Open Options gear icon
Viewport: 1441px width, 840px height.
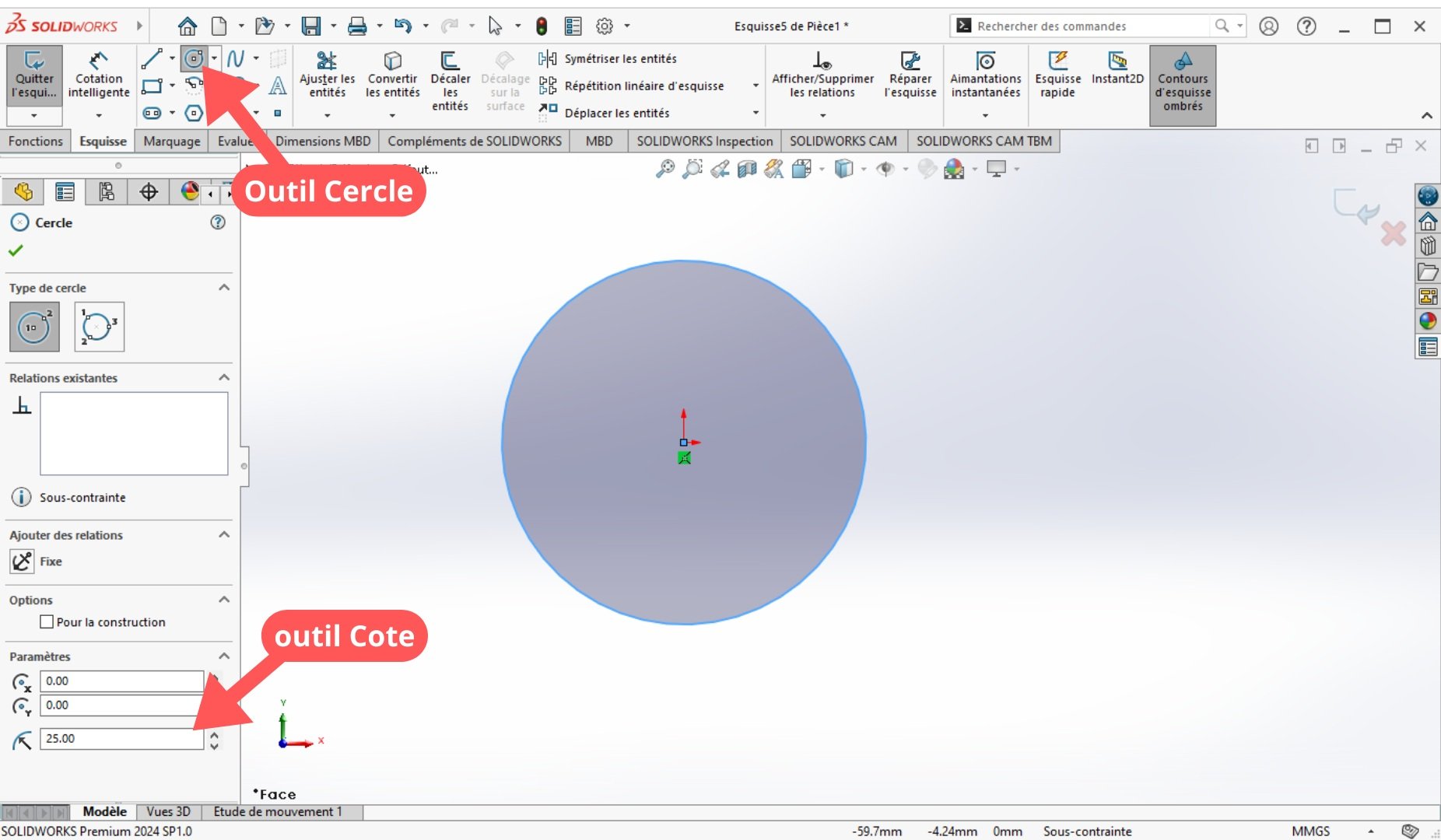(x=605, y=26)
